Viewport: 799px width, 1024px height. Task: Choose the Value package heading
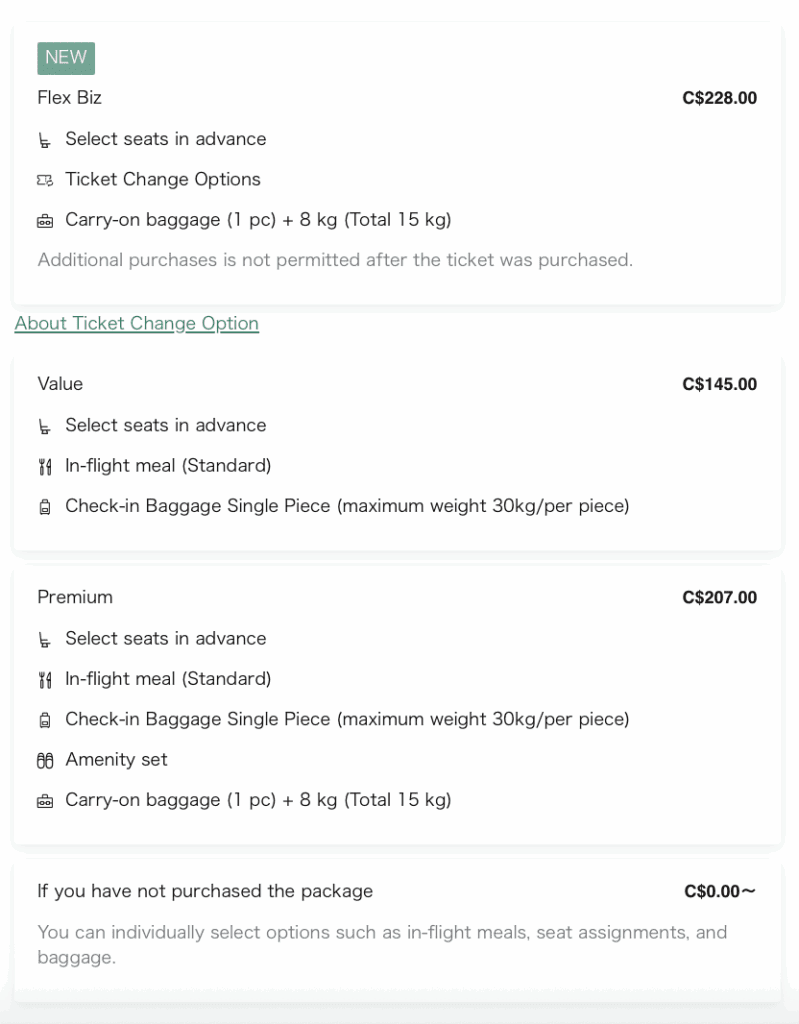[60, 384]
